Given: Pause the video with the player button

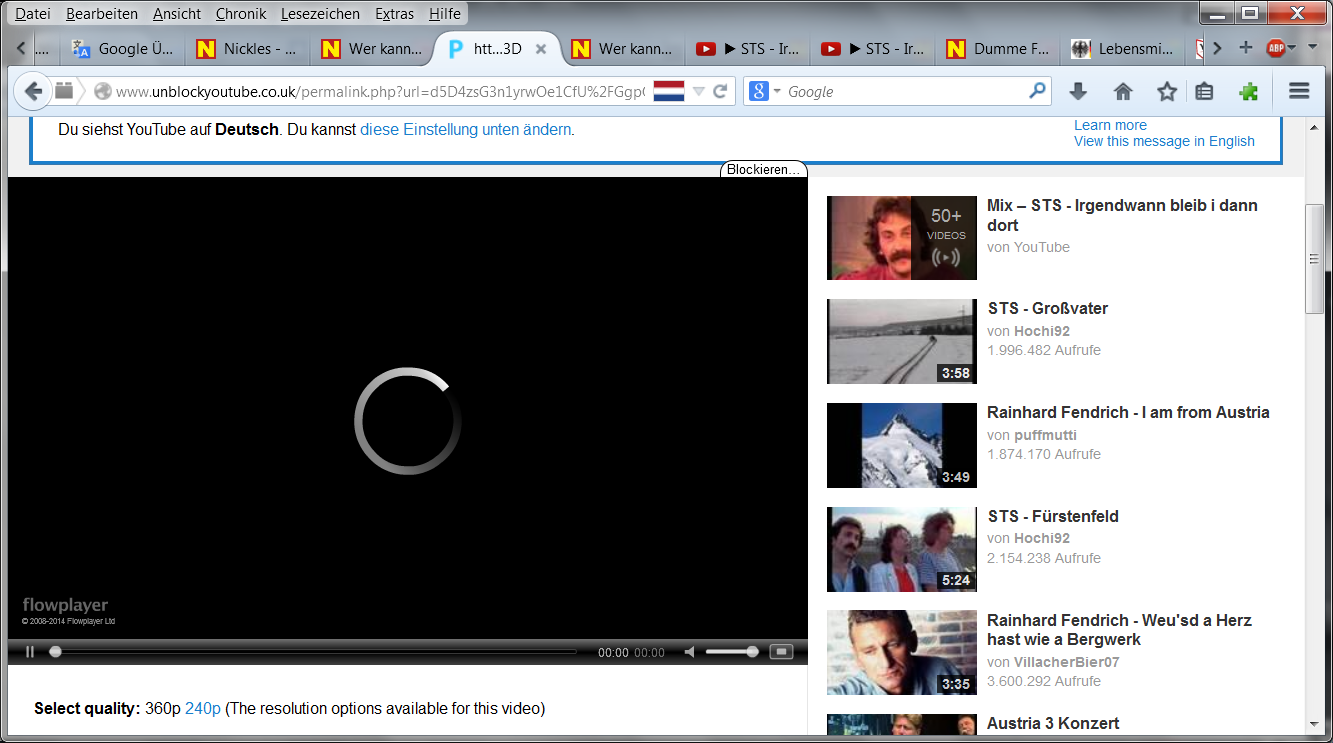Looking at the screenshot, I should (x=30, y=652).
